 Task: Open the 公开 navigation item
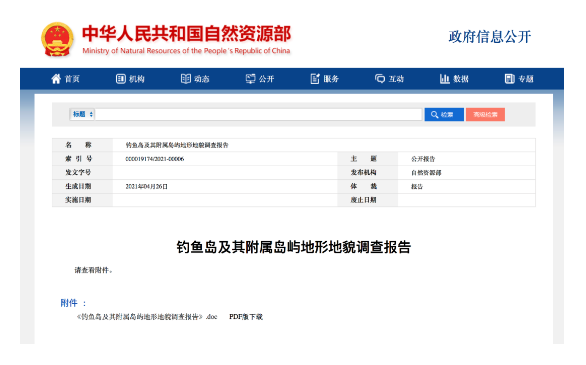tap(260, 79)
